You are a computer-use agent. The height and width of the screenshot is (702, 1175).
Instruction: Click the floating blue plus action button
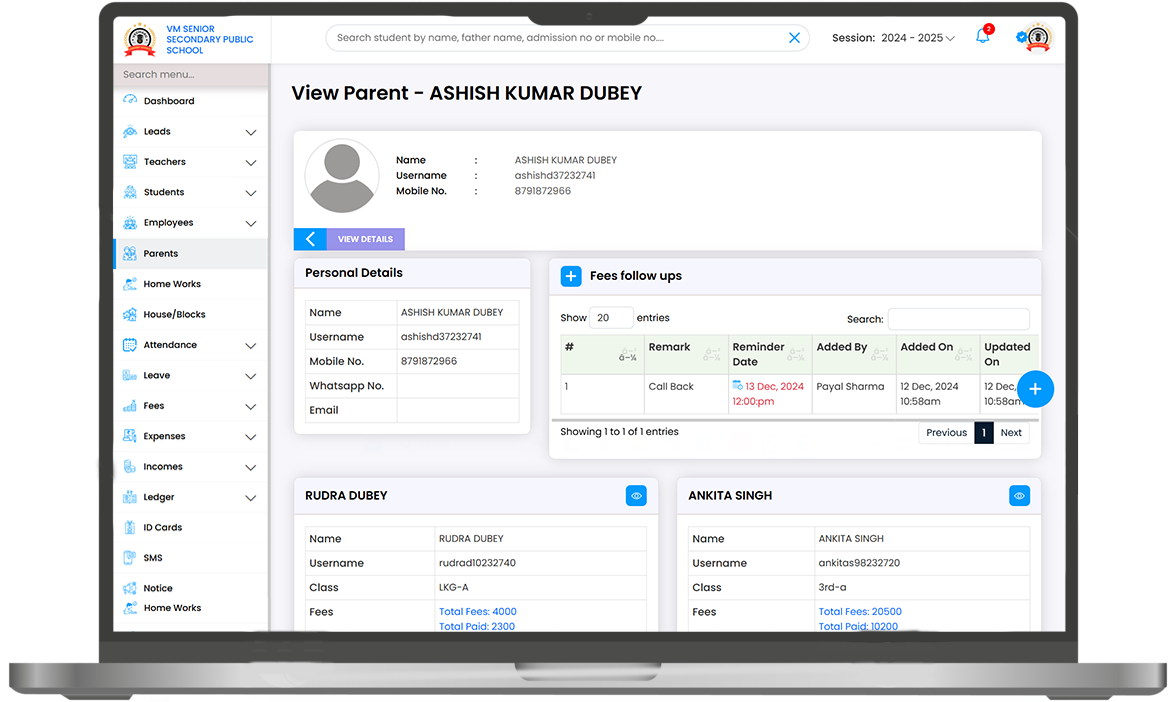[1036, 389]
